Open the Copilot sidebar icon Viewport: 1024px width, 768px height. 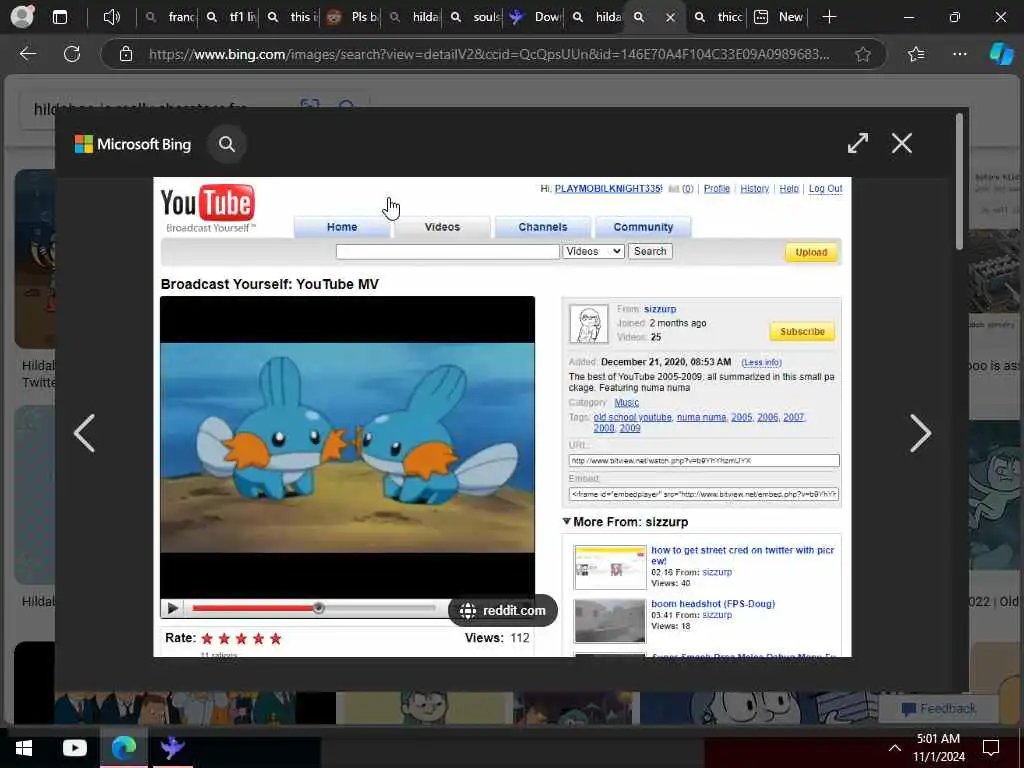1000,54
